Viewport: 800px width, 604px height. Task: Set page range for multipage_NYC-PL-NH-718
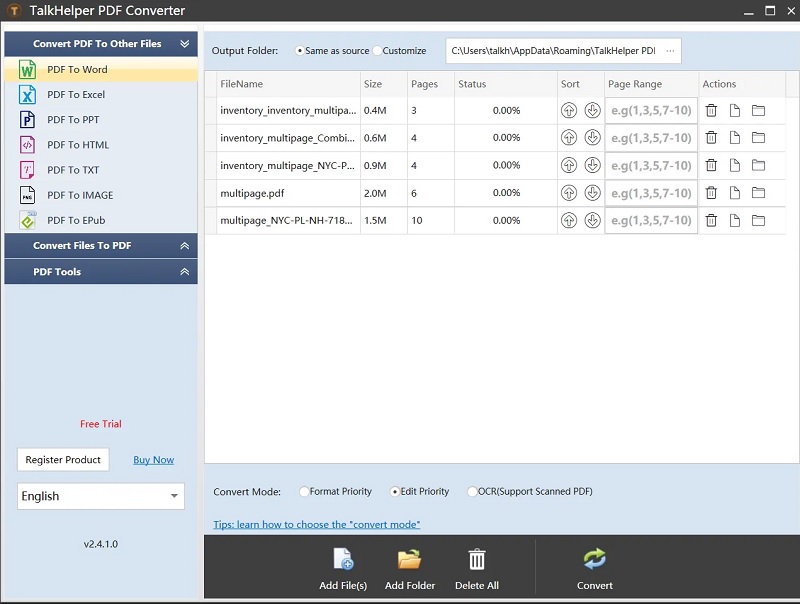[651, 220]
